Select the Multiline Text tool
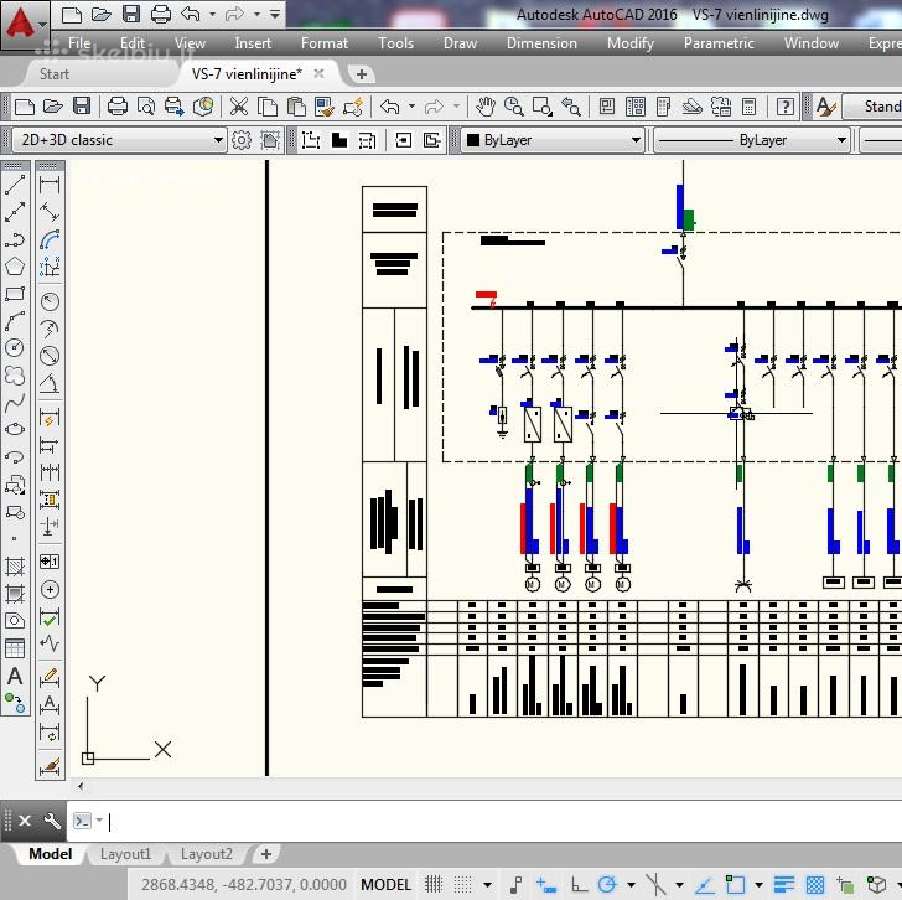This screenshot has width=902, height=900. point(15,675)
